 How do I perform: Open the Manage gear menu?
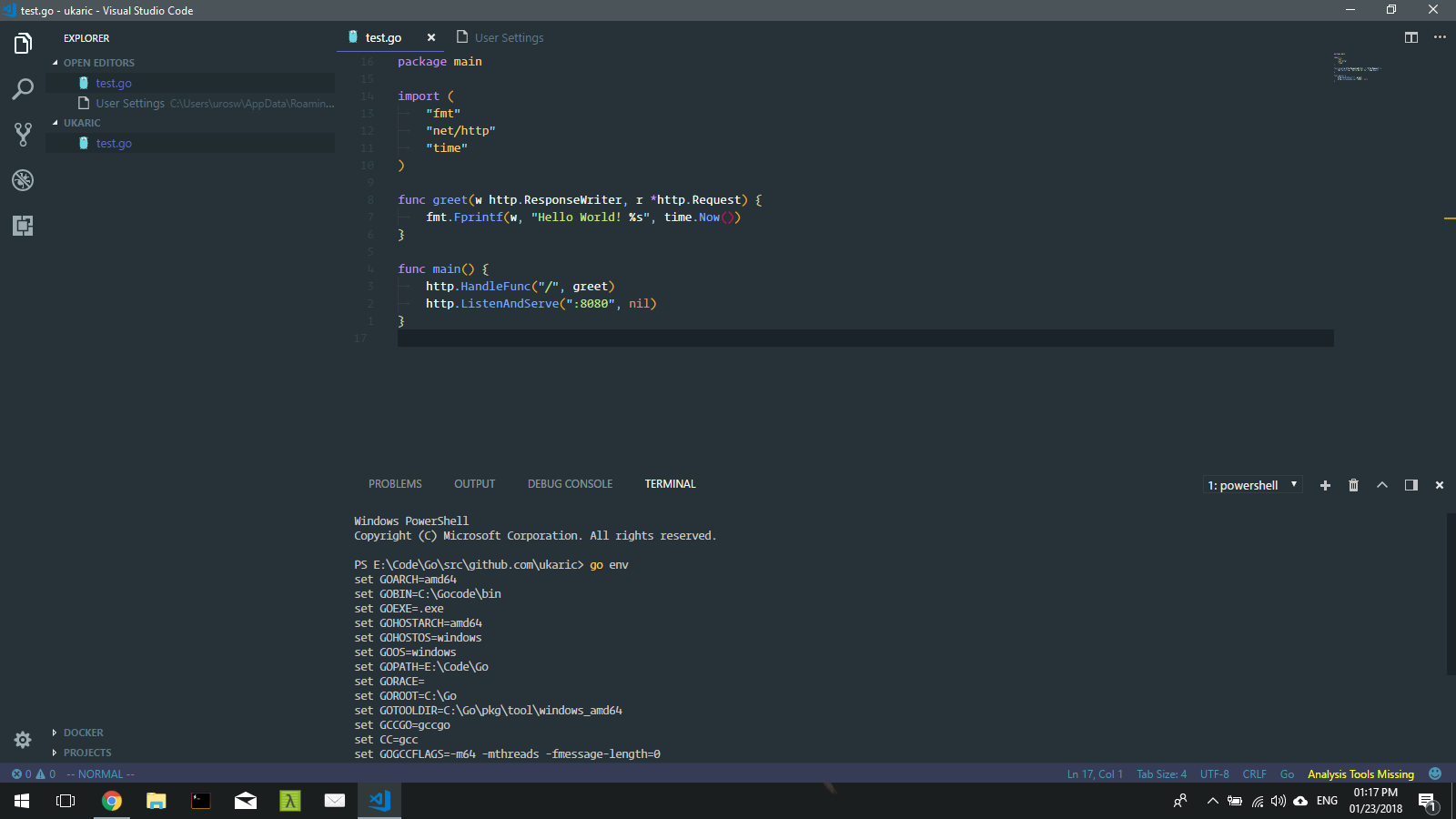23,739
